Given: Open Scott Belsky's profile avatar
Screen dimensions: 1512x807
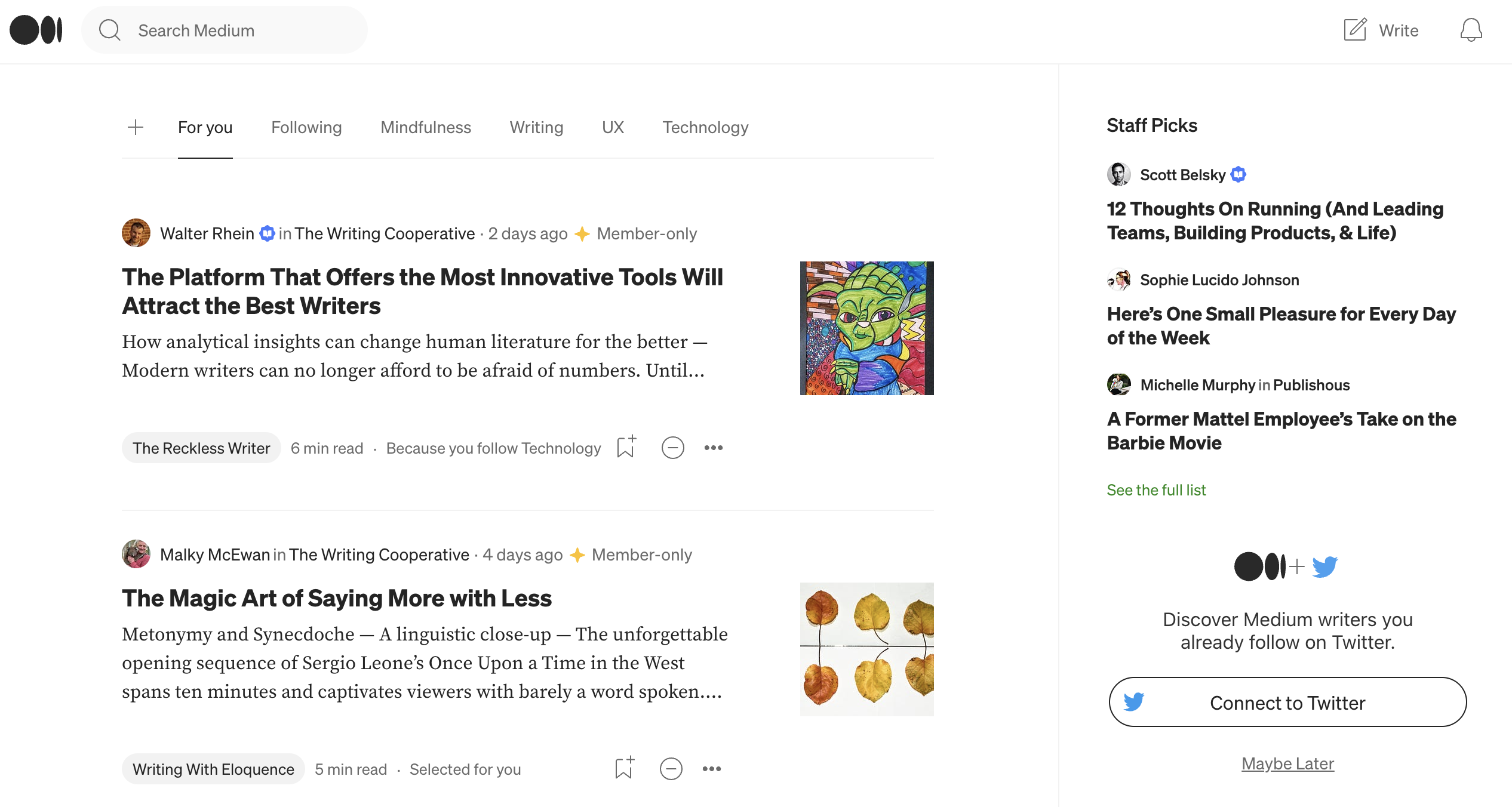Looking at the screenshot, I should coord(1118,174).
